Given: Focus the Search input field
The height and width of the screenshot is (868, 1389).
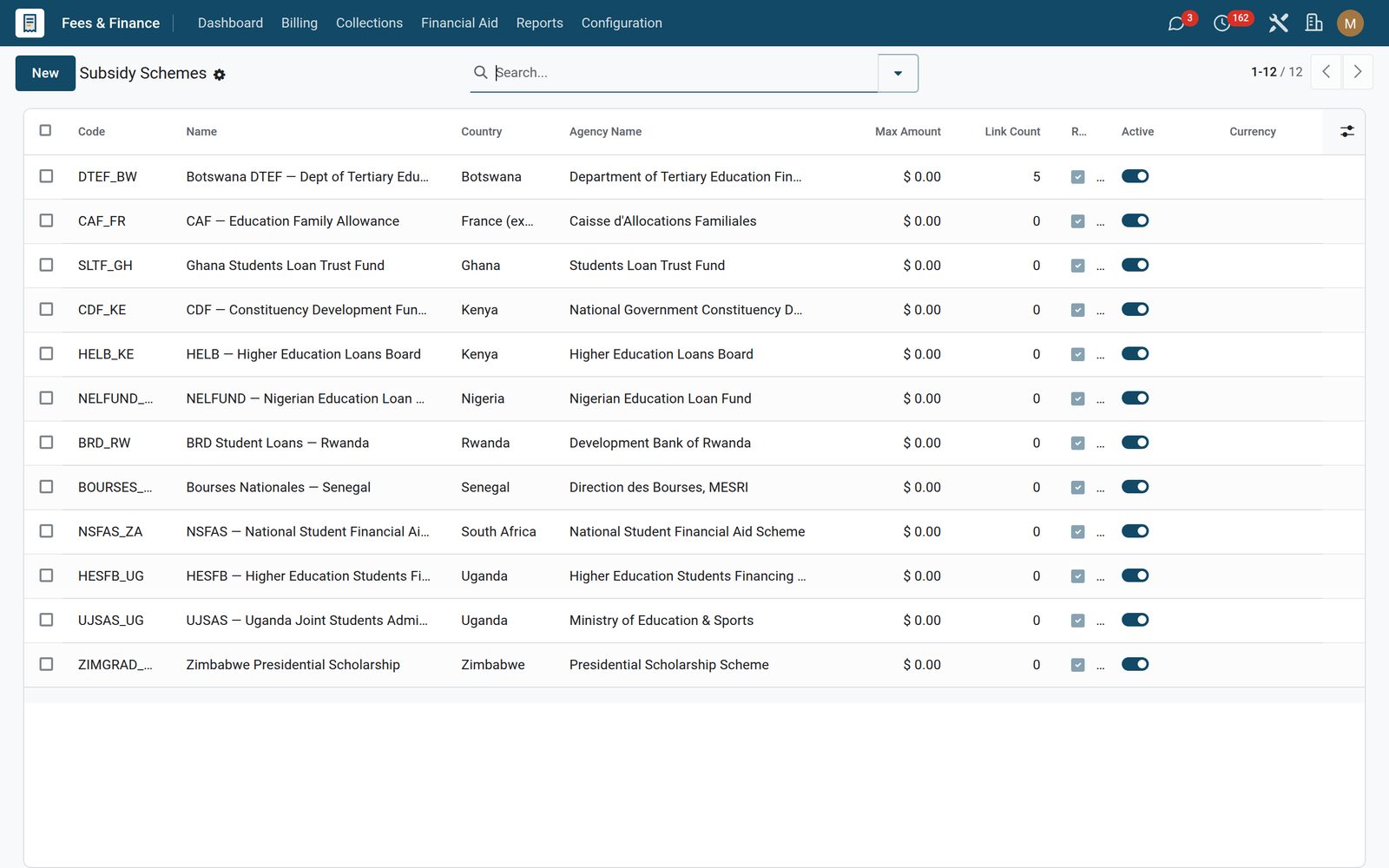Looking at the screenshot, I should [x=684, y=73].
